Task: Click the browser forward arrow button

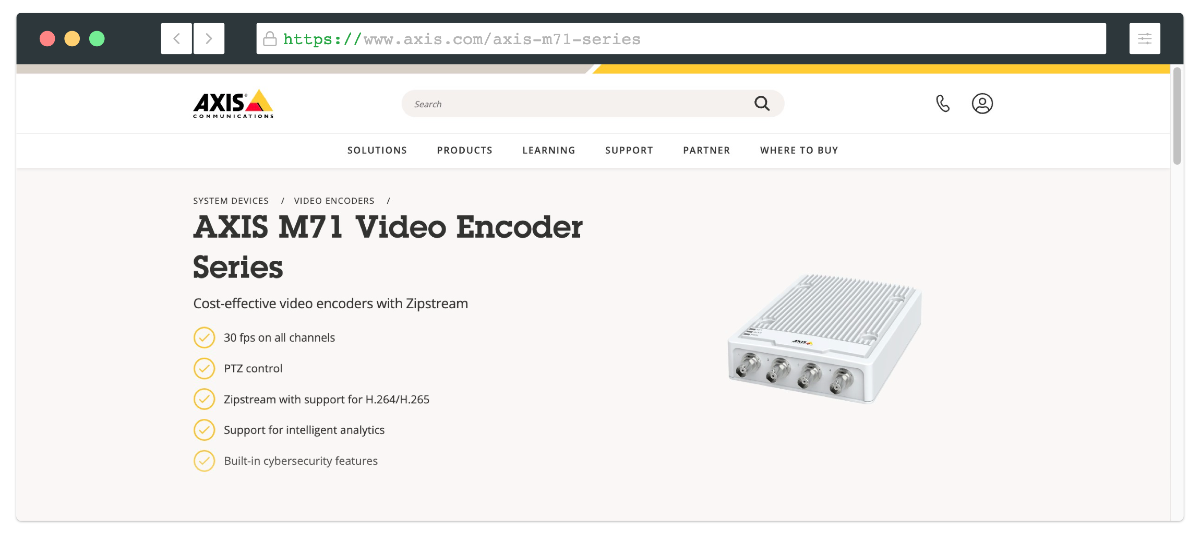Action: 208,39
